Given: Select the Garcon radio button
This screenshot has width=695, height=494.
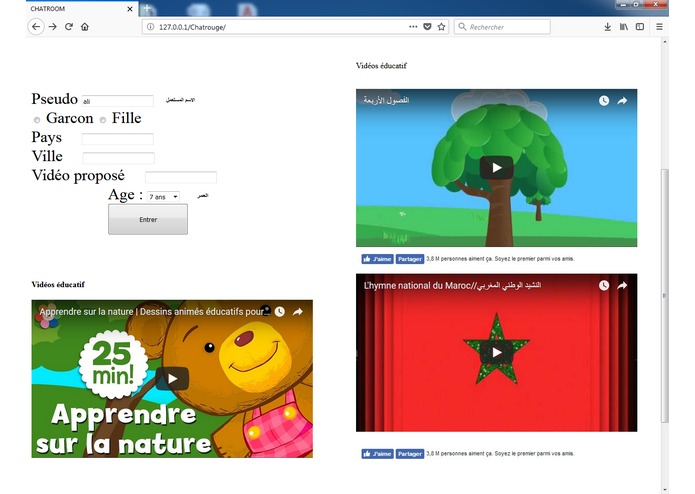Looking at the screenshot, I should coord(37,120).
